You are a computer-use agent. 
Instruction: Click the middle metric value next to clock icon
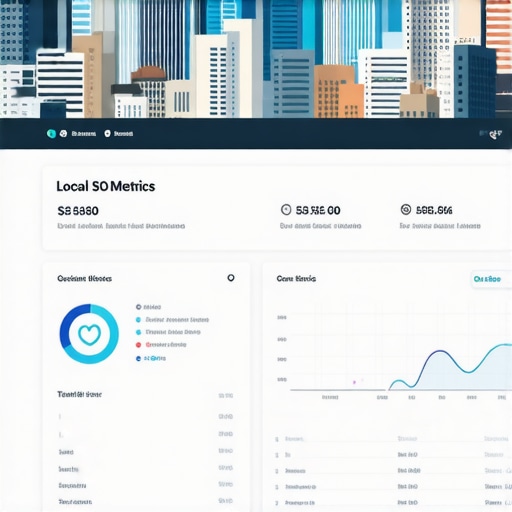tap(318, 210)
